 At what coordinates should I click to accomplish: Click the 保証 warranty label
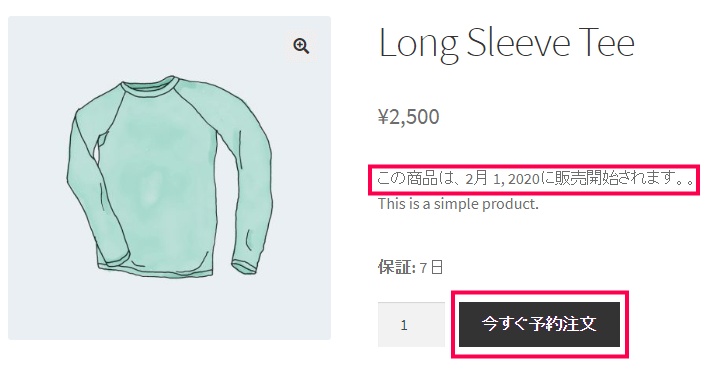pos(396,267)
